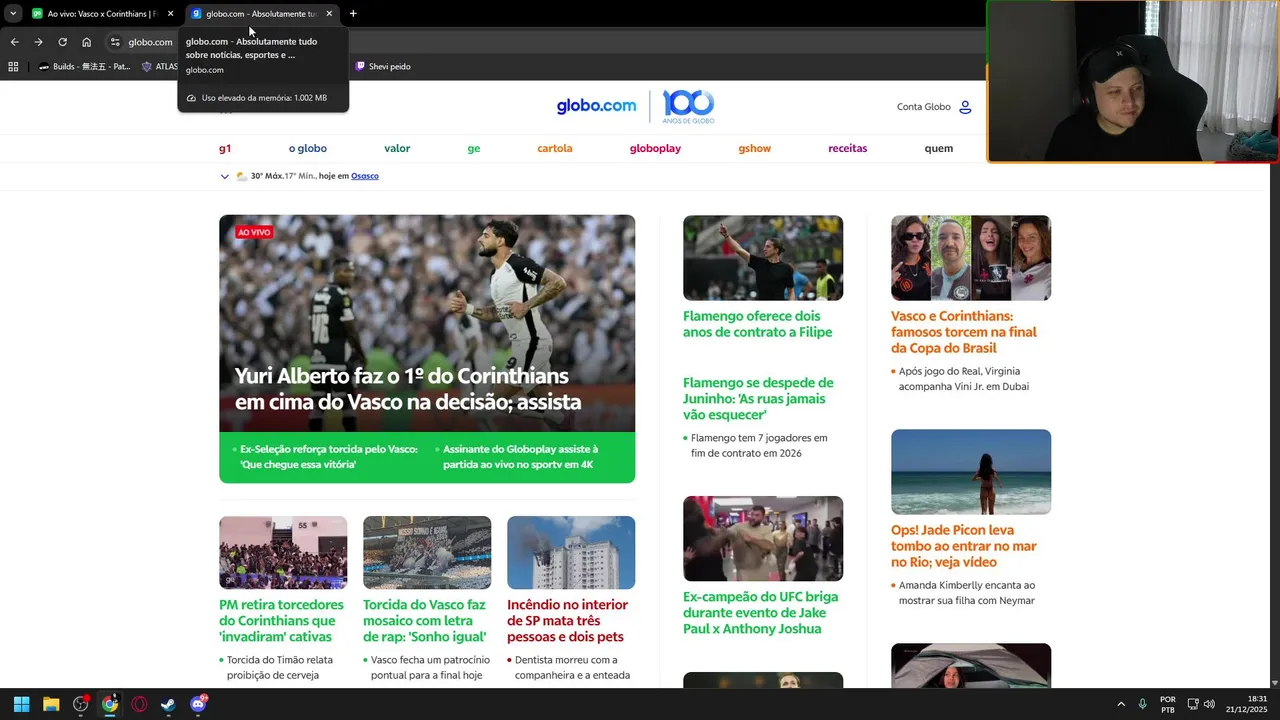1280x720 pixels.
Task: Expand the weather forecast chevron
Action: pyautogui.click(x=224, y=176)
